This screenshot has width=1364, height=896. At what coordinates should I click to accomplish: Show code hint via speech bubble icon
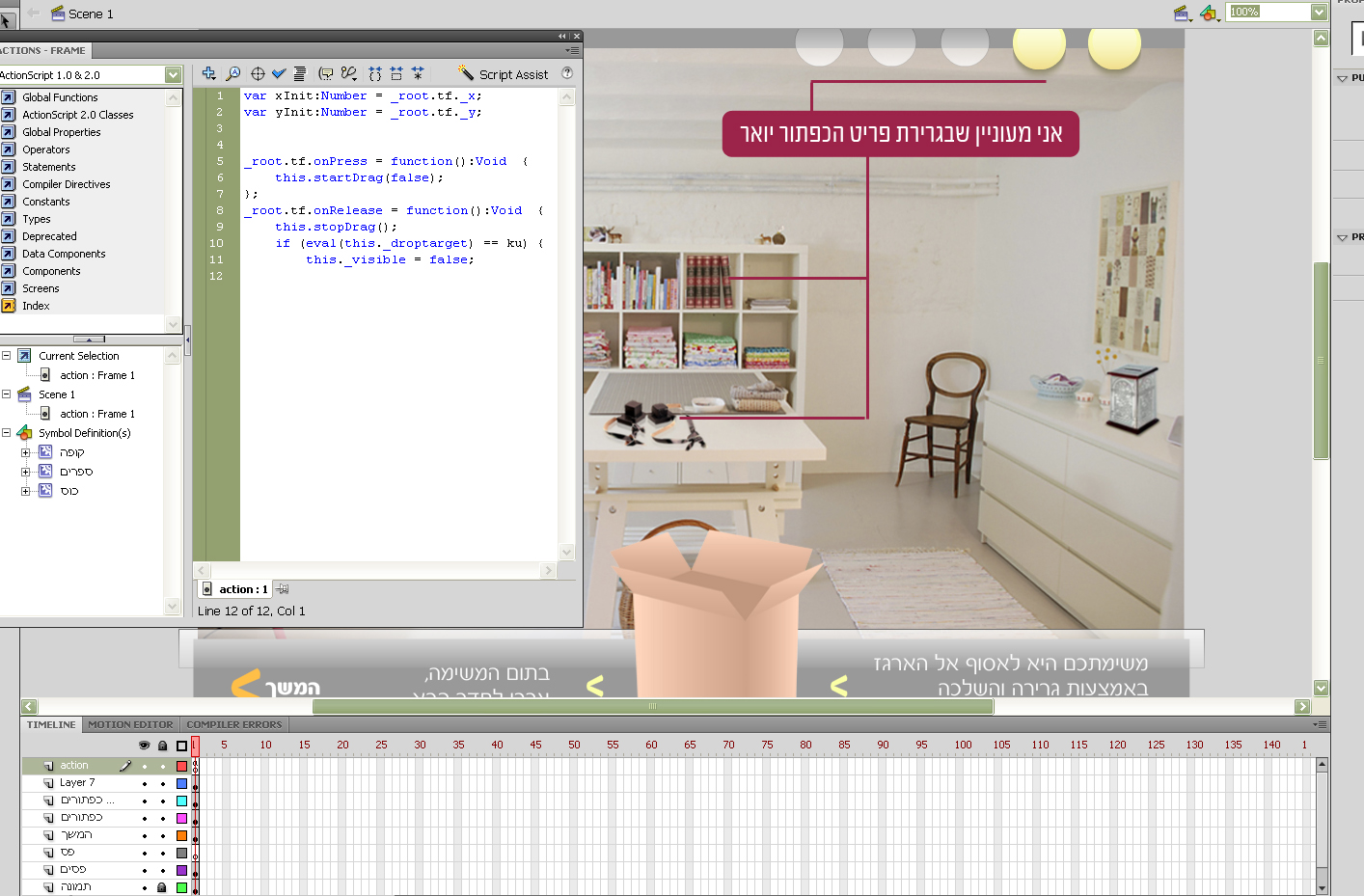[x=326, y=73]
